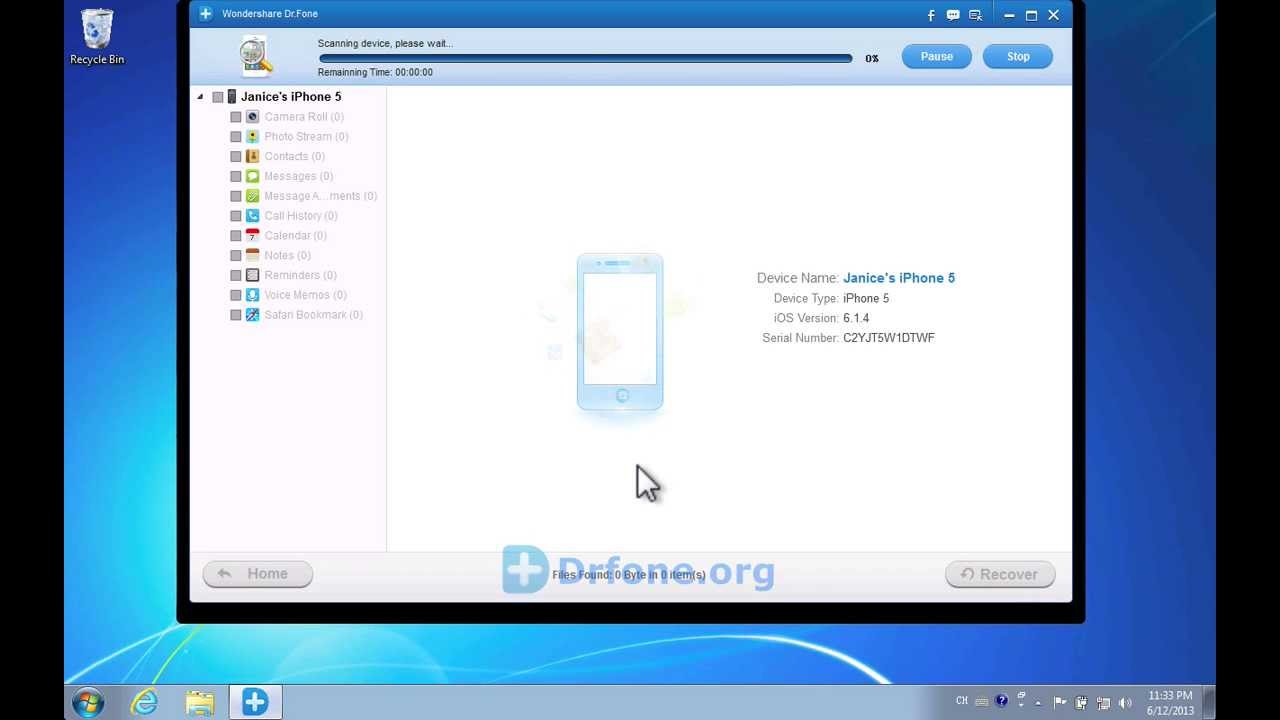Image resolution: width=1280 pixels, height=720 pixels.
Task: Click the Photo Stream sunflower icon
Action: tap(252, 137)
